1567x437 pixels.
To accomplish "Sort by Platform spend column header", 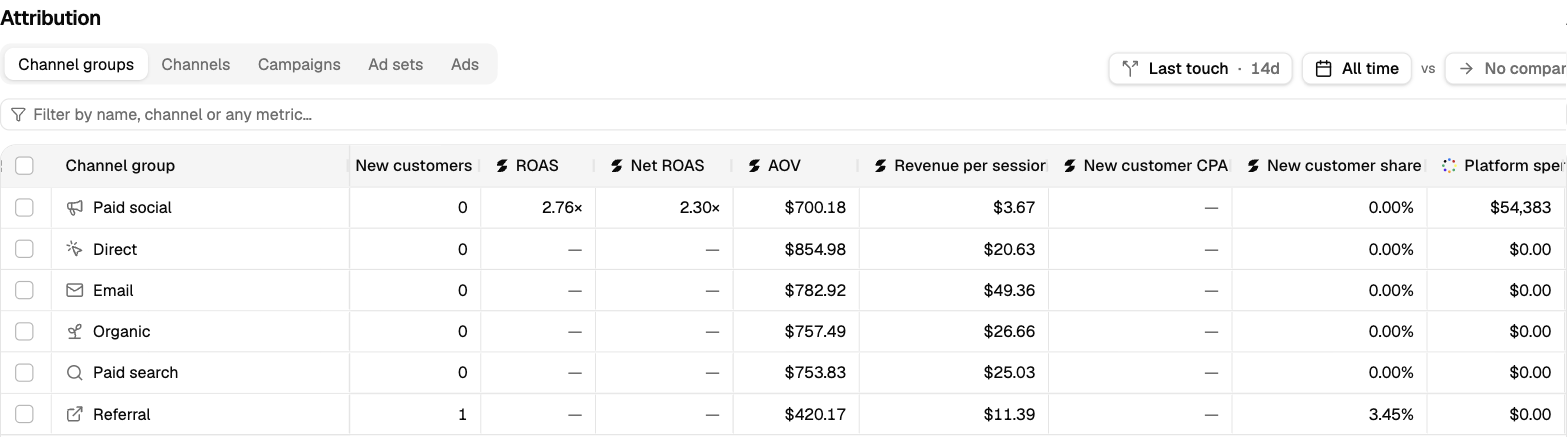I will tap(1514, 166).
